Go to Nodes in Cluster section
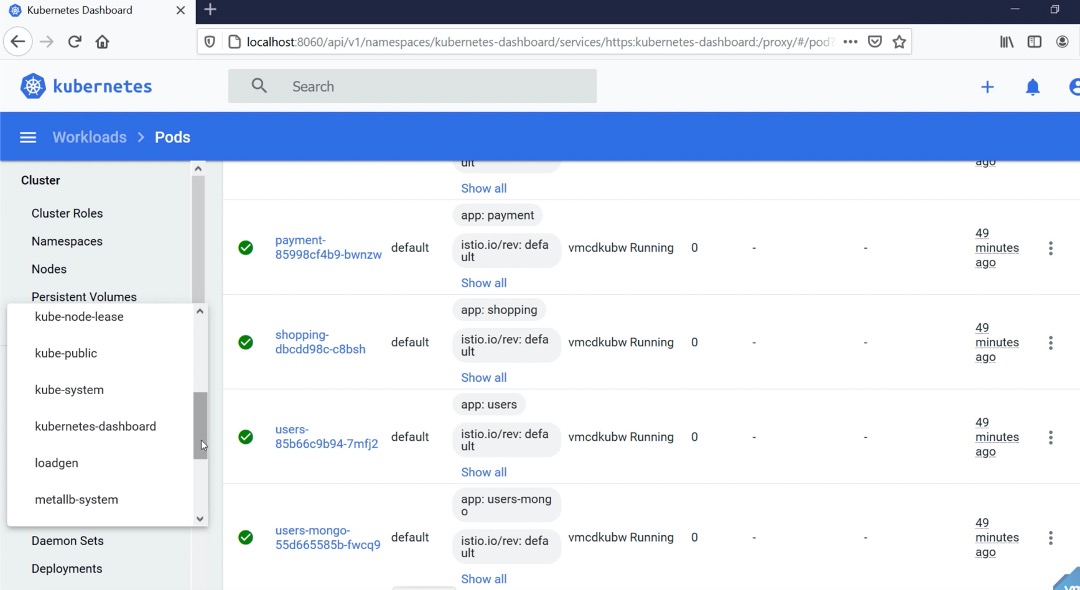 (49, 269)
